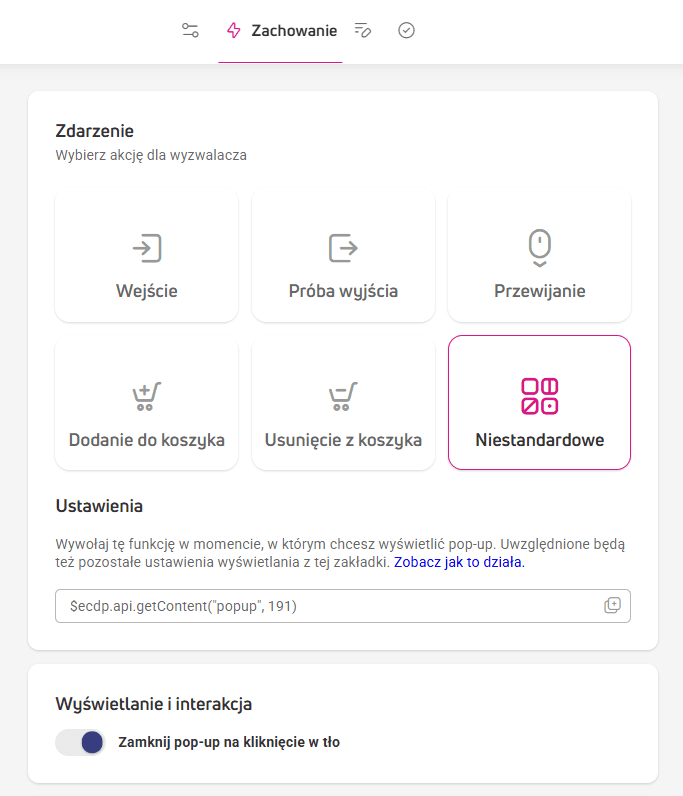Click the remove-from-cart icon
Viewport: 683px width, 796px height.
[343, 396]
